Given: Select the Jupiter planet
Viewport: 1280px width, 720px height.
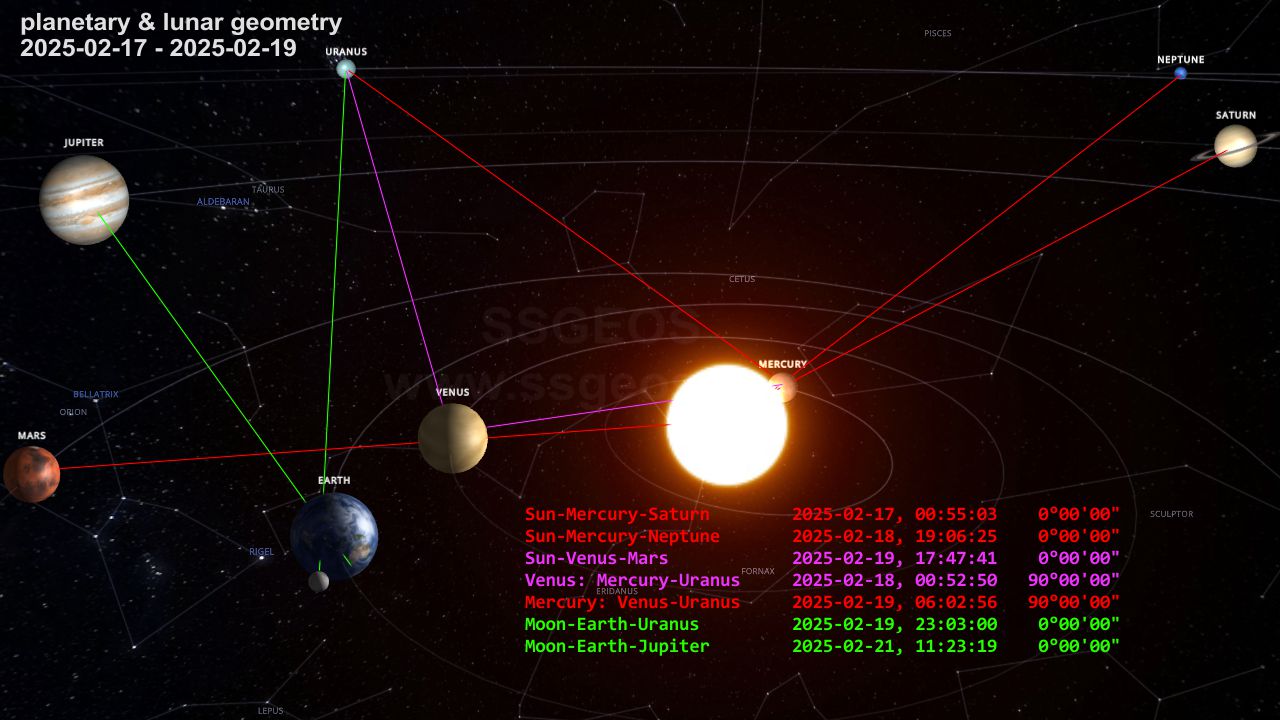Looking at the screenshot, I should pos(84,200).
